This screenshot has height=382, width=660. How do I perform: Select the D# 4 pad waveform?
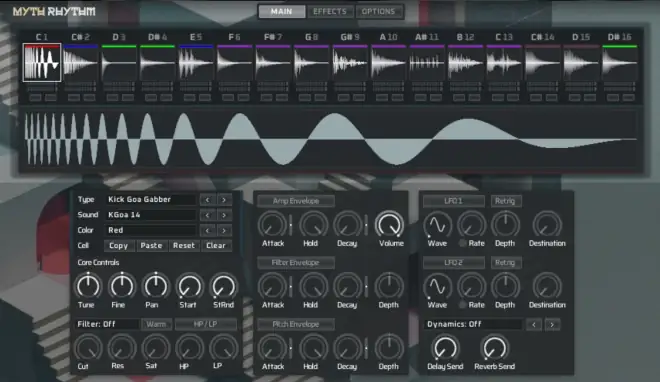pos(157,63)
